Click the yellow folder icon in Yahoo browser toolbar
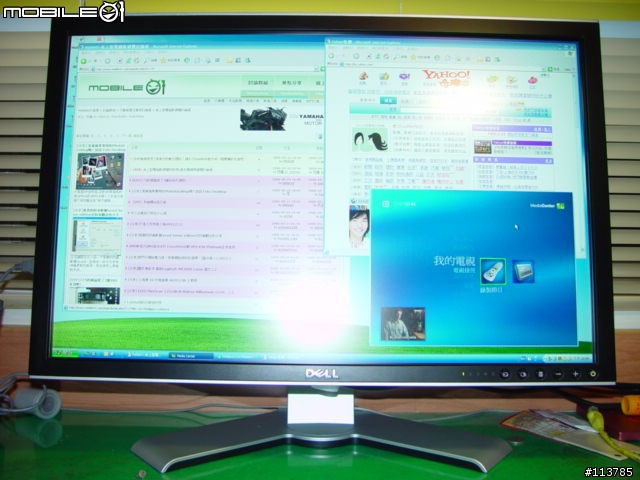 pos(480,59)
